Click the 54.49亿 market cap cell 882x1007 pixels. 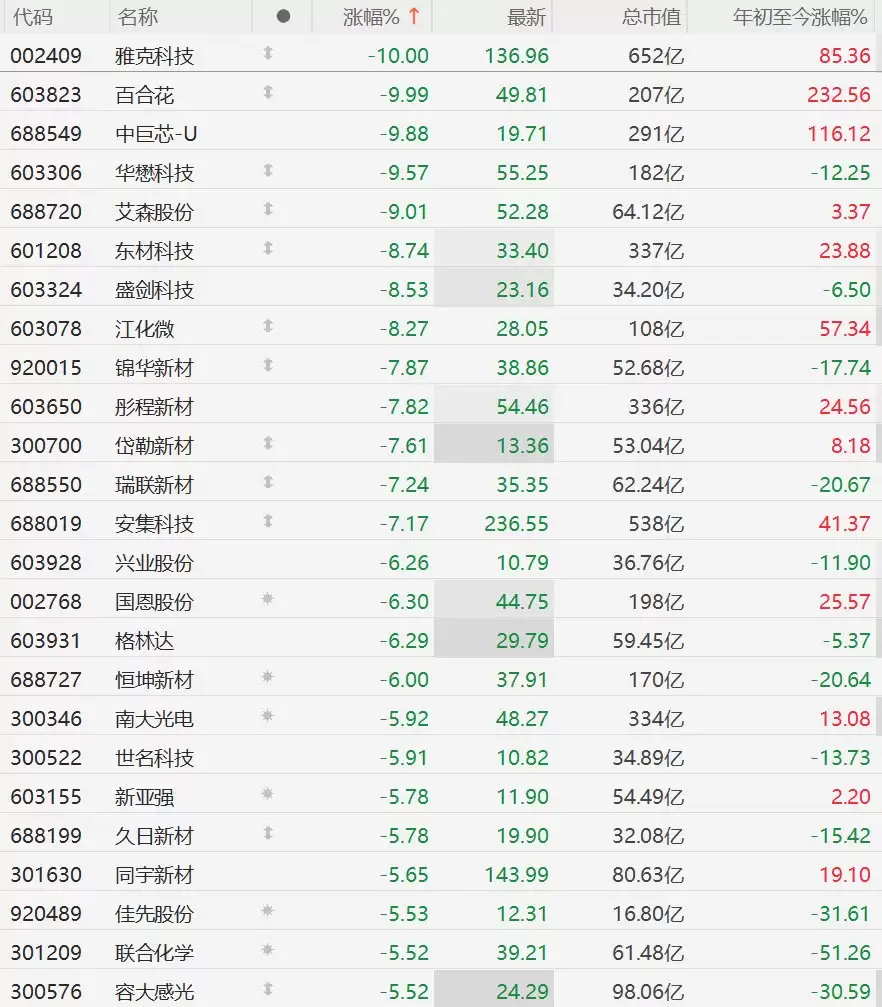tap(648, 797)
